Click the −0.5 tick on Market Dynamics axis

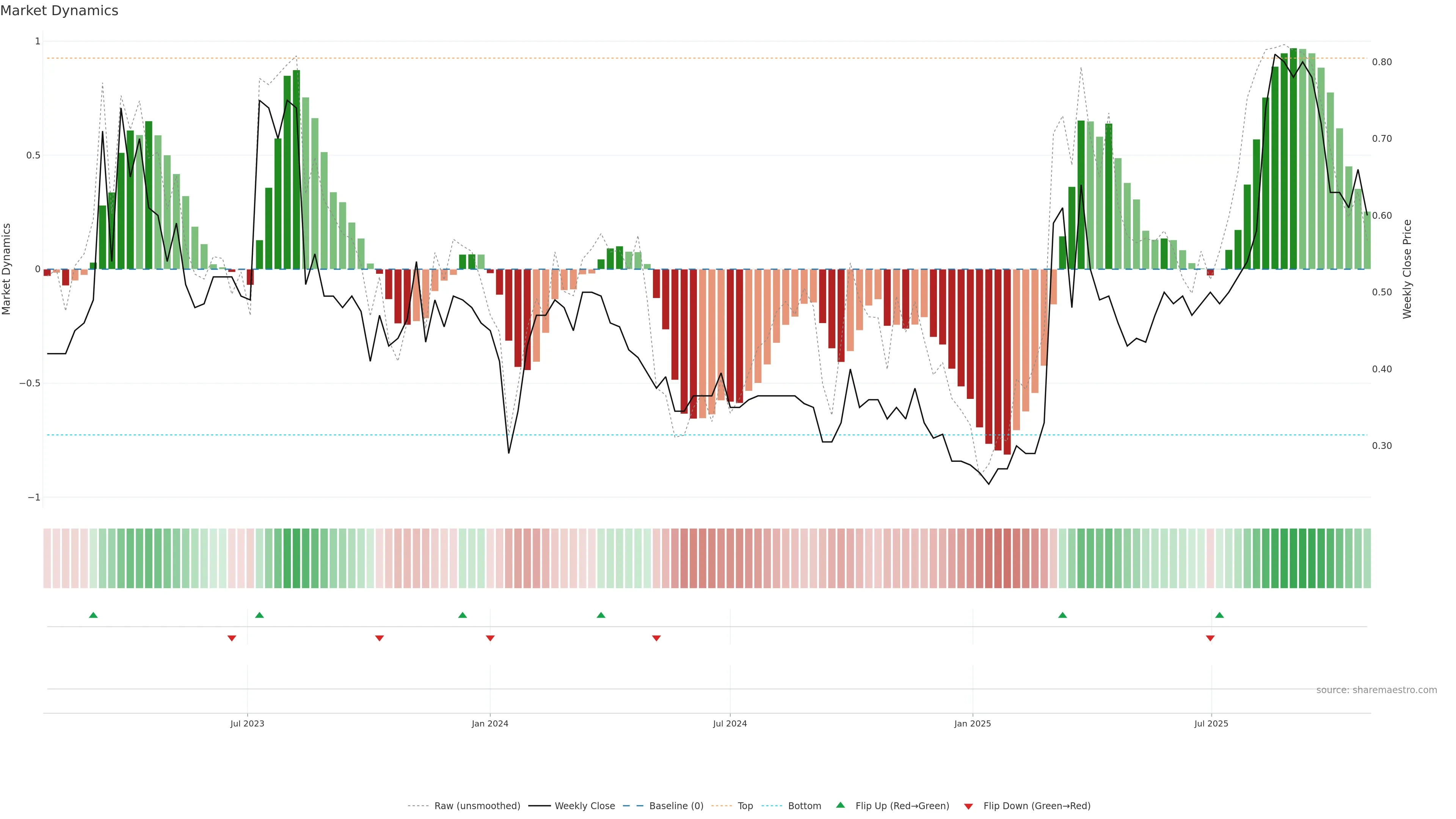[30, 383]
